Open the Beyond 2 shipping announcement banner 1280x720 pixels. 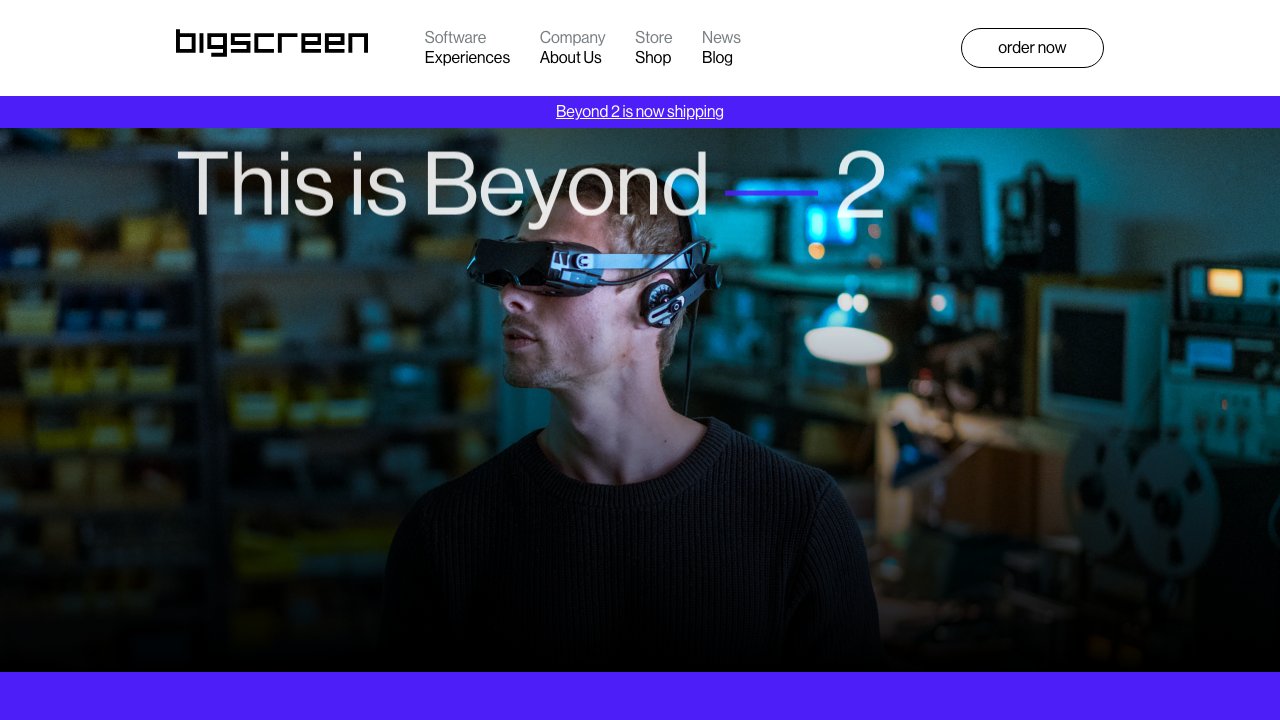click(640, 112)
